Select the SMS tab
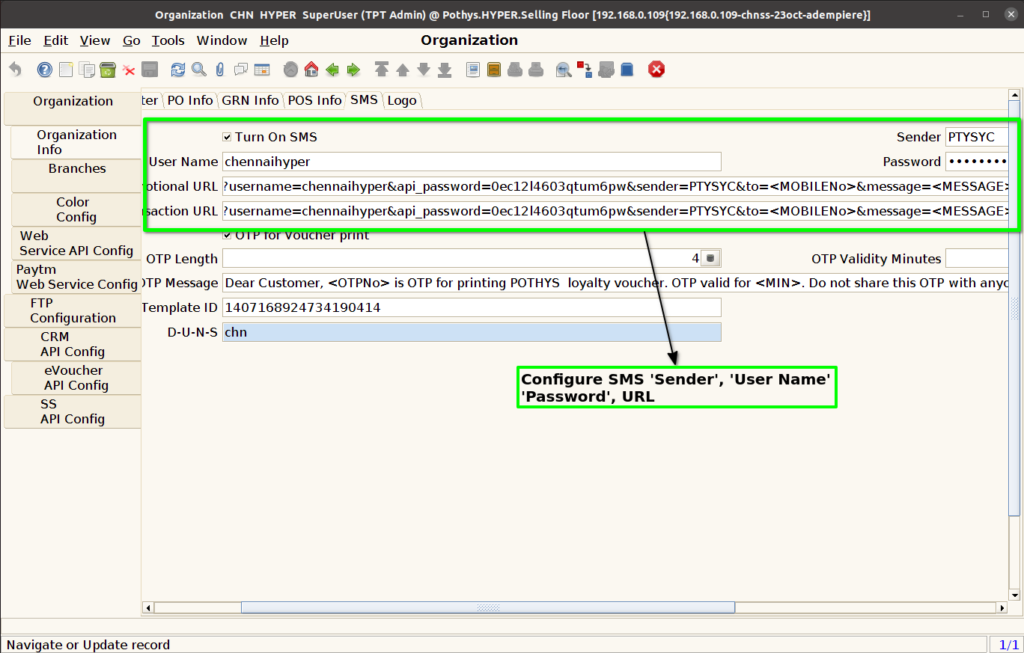Viewport: 1024px width, 653px height. 364,100
